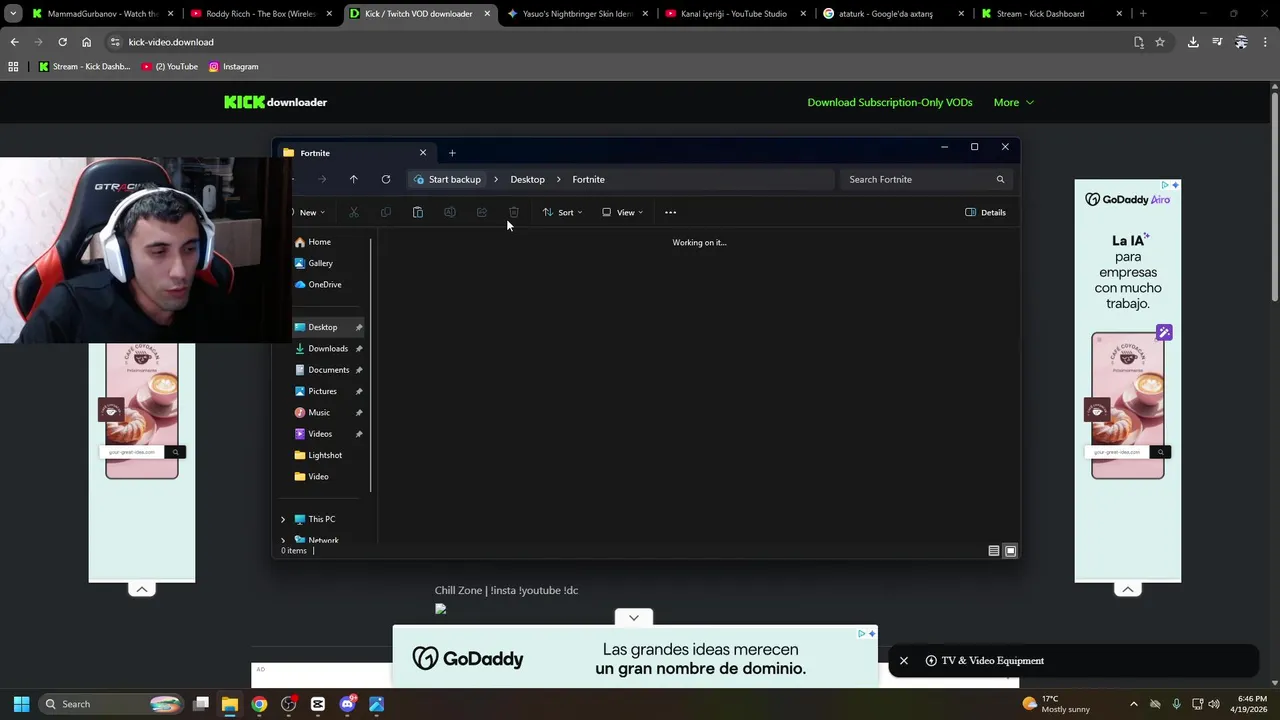Go to browser home page
This screenshot has width=1280, height=720.
click(x=87, y=42)
